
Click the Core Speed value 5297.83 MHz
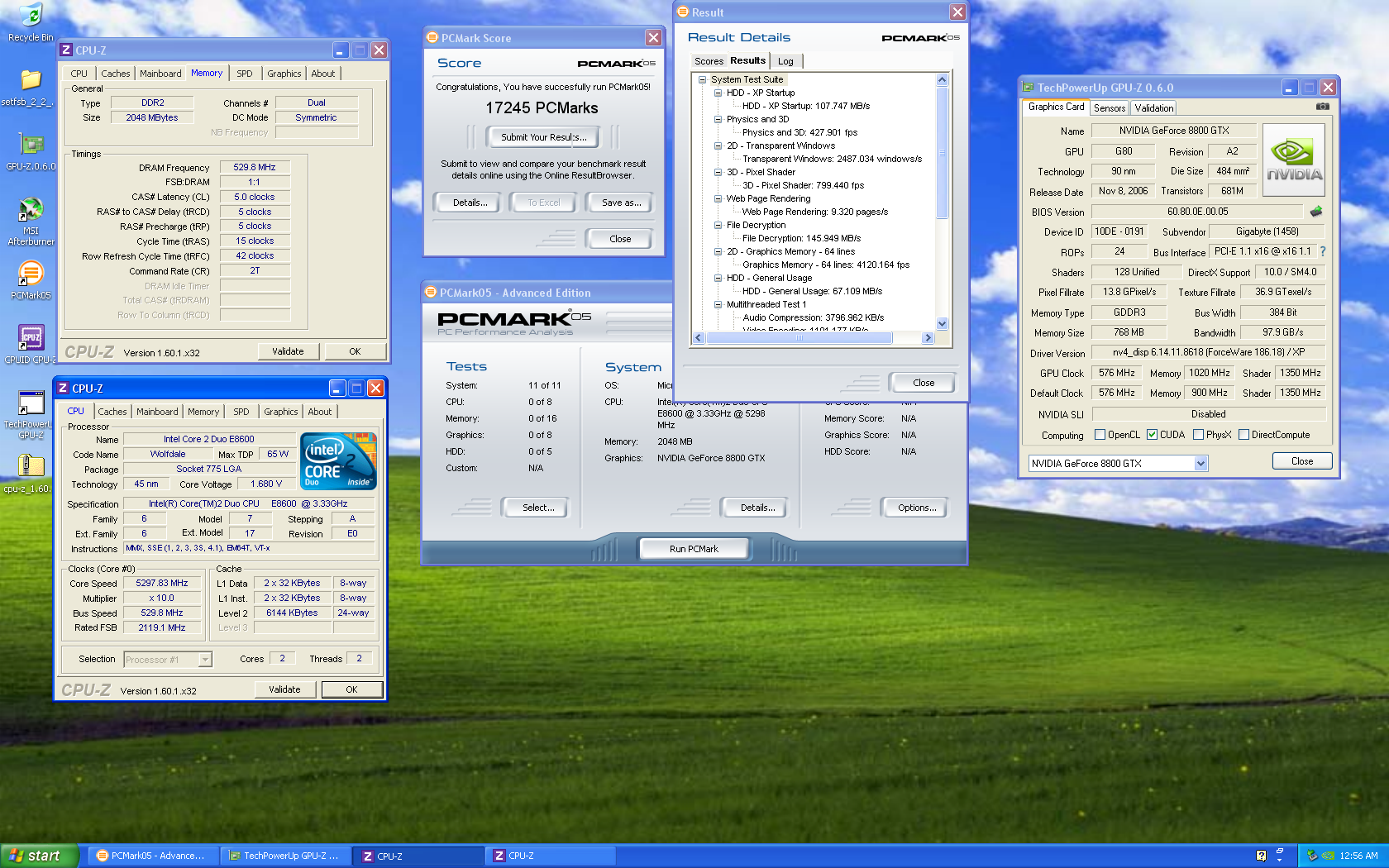click(x=162, y=583)
